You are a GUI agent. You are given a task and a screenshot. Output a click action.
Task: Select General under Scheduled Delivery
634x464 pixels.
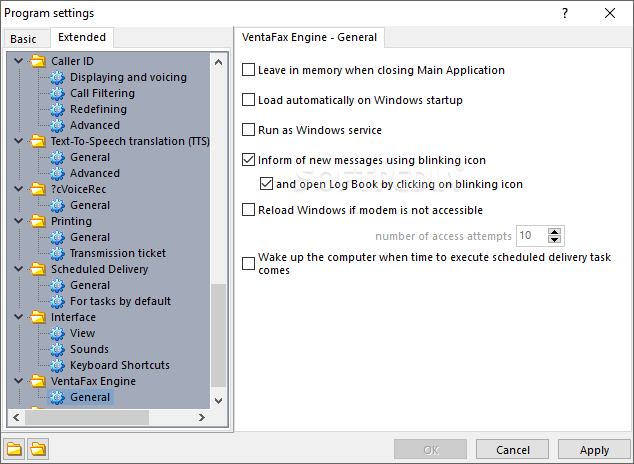90,285
